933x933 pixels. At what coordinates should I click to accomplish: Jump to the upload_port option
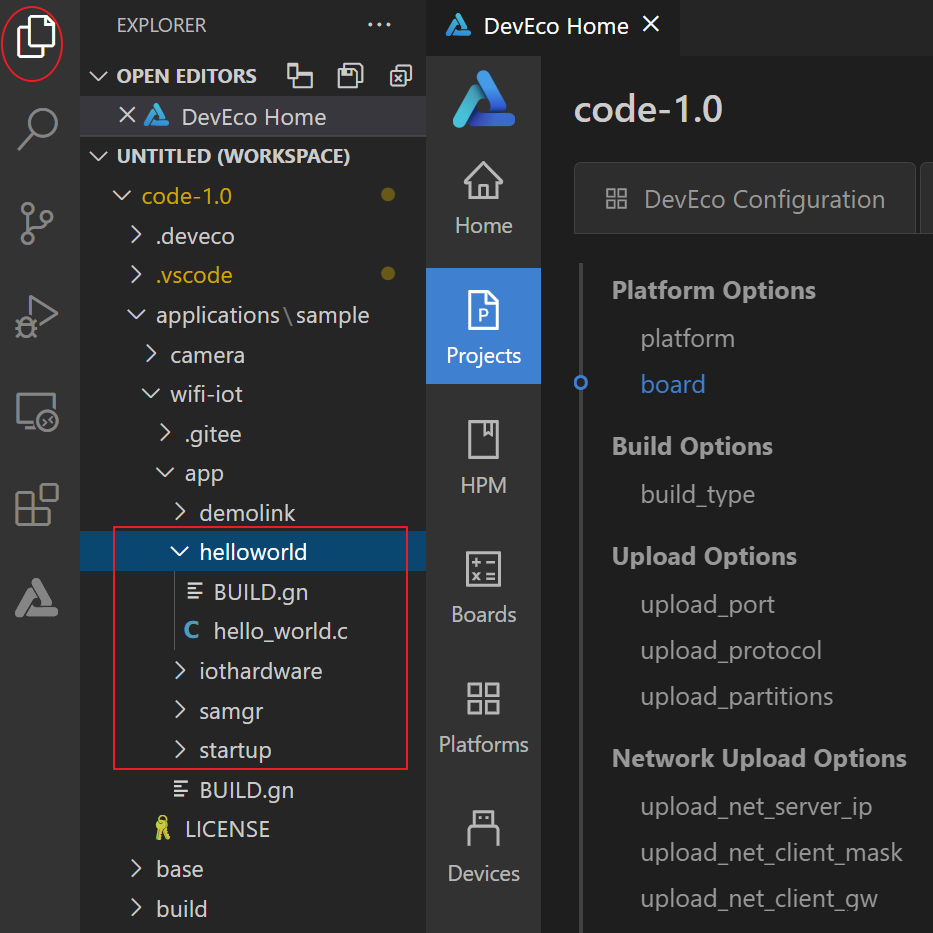(x=707, y=605)
